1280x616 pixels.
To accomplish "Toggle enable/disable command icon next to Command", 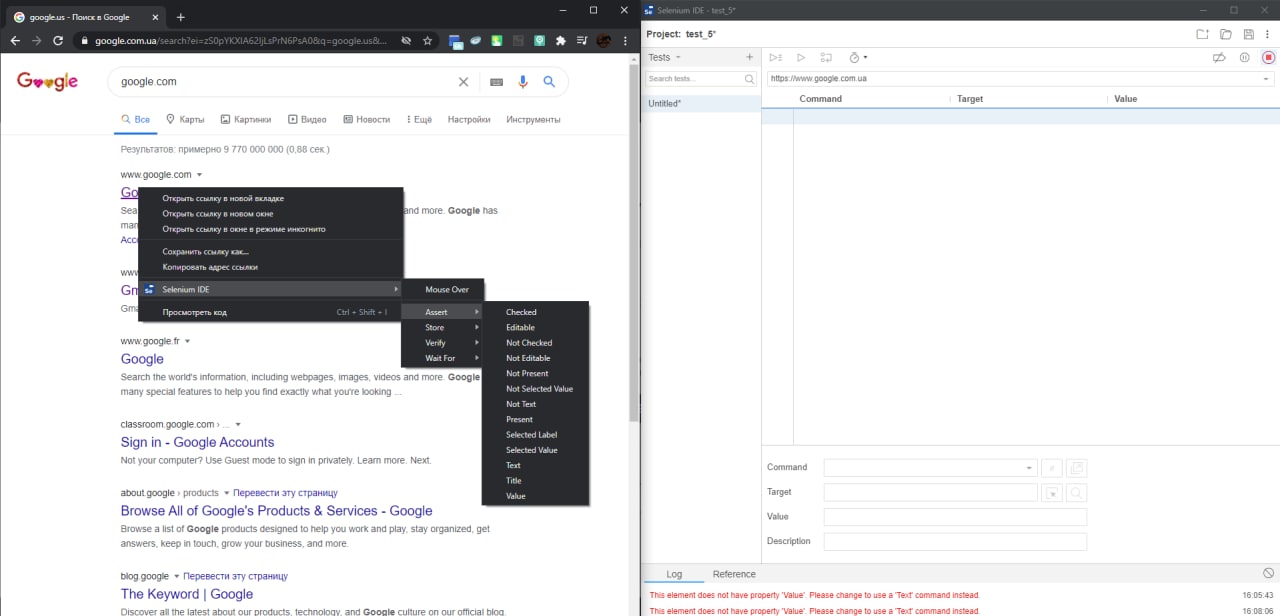I will coord(1052,468).
